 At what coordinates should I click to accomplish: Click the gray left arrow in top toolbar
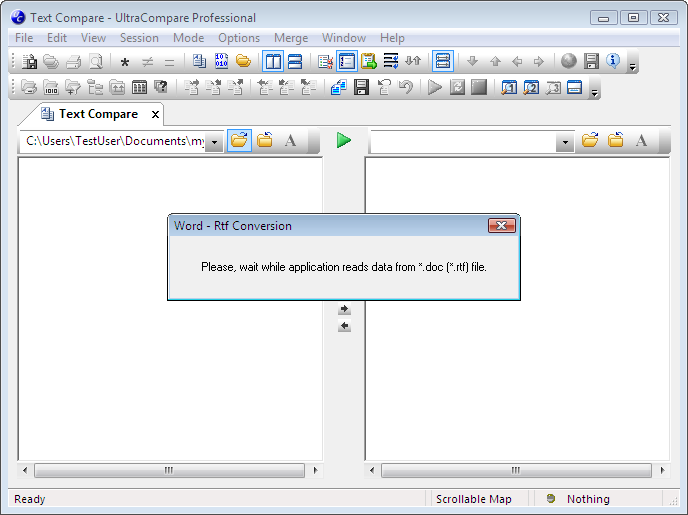point(517,61)
